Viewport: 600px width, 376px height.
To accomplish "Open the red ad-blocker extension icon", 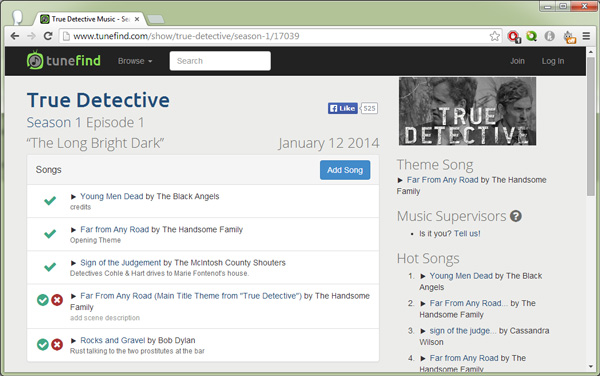I will coord(514,36).
